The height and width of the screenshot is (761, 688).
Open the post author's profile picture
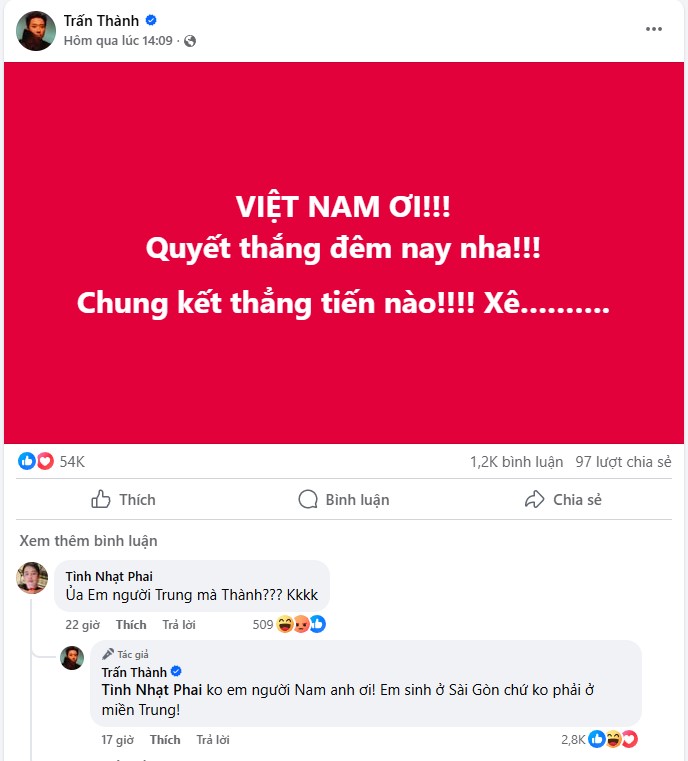[x=36, y=31]
